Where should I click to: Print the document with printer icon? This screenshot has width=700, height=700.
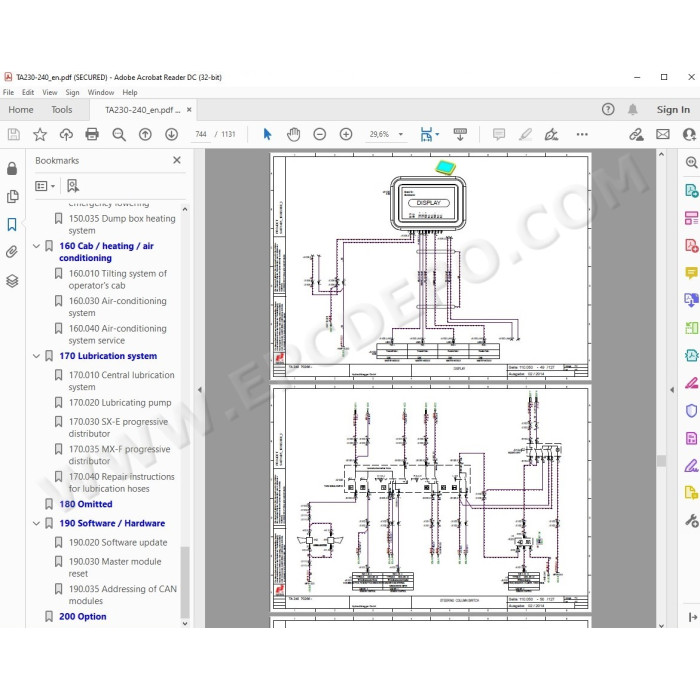[92, 134]
